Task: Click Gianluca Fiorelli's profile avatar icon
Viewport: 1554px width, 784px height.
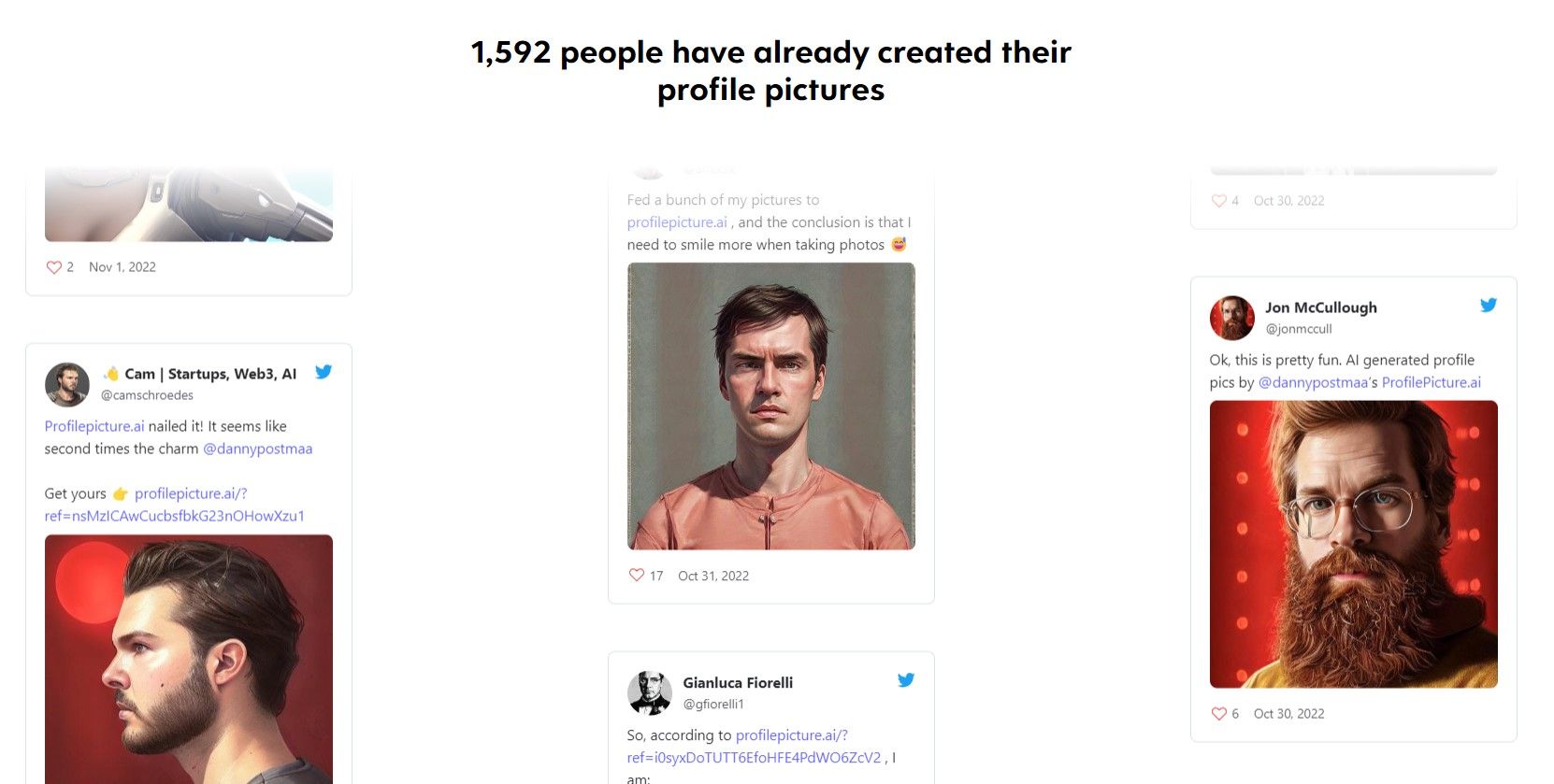Action: 651,692
